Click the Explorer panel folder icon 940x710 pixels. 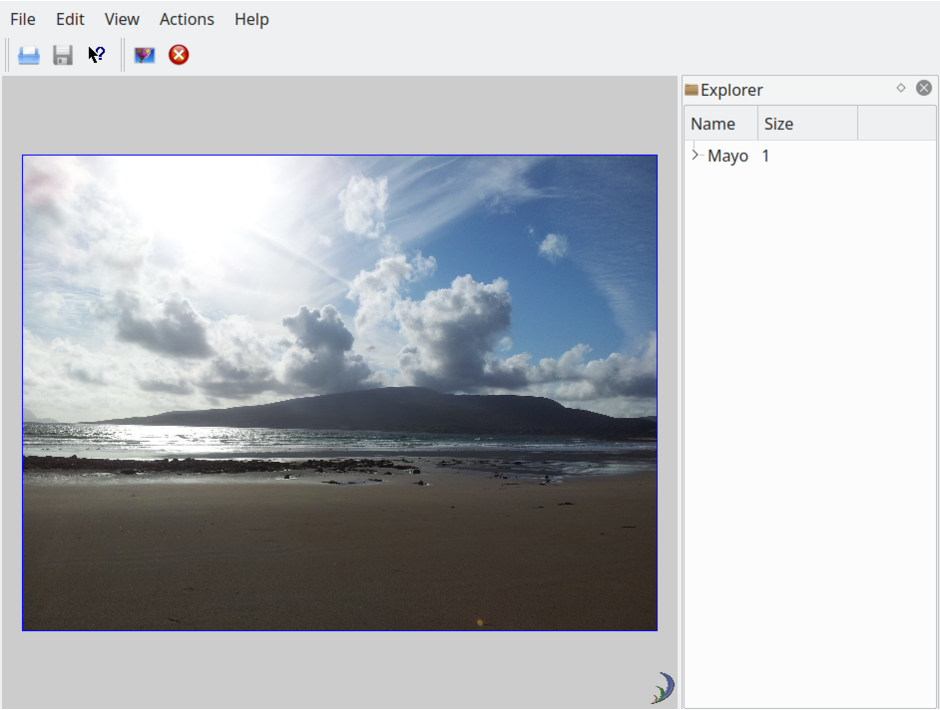691,90
